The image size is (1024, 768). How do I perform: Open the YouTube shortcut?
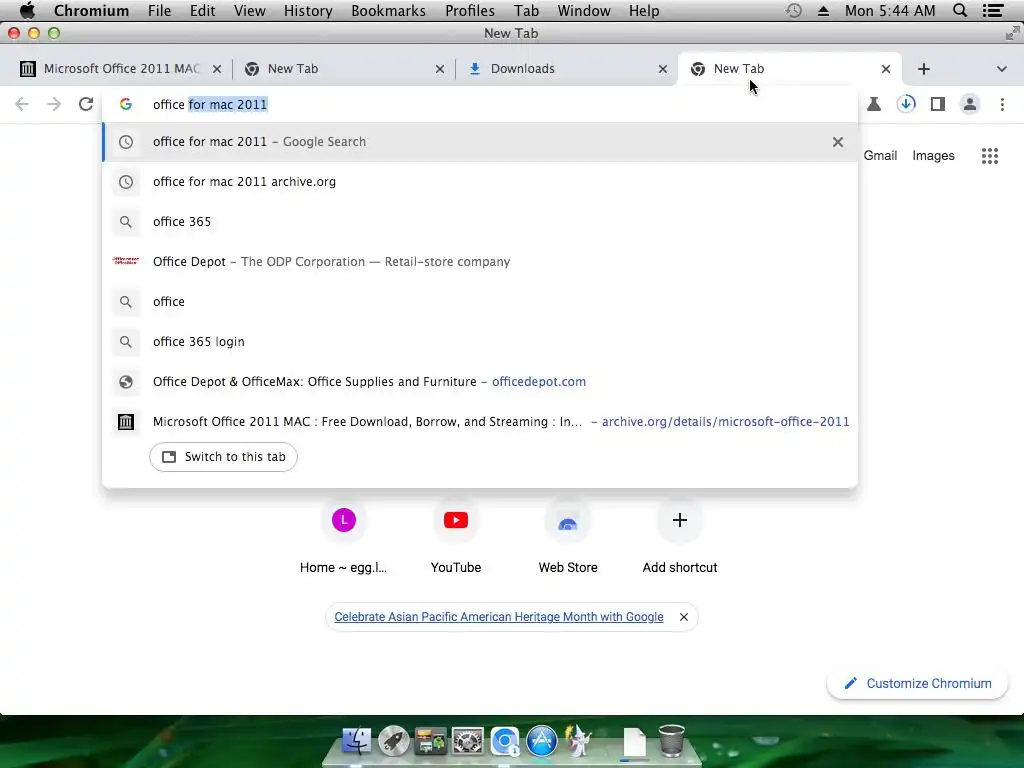coord(456,537)
